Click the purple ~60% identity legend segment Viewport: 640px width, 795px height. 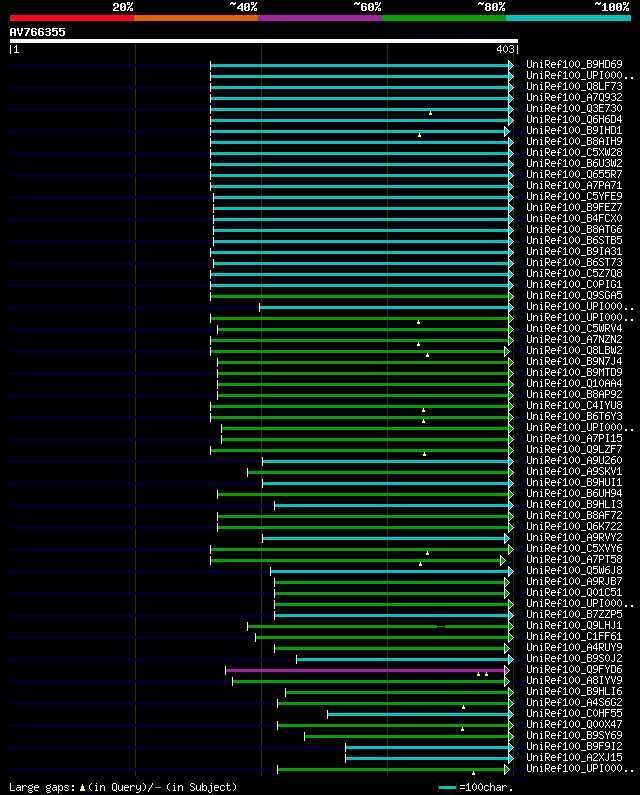click(320, 18)
